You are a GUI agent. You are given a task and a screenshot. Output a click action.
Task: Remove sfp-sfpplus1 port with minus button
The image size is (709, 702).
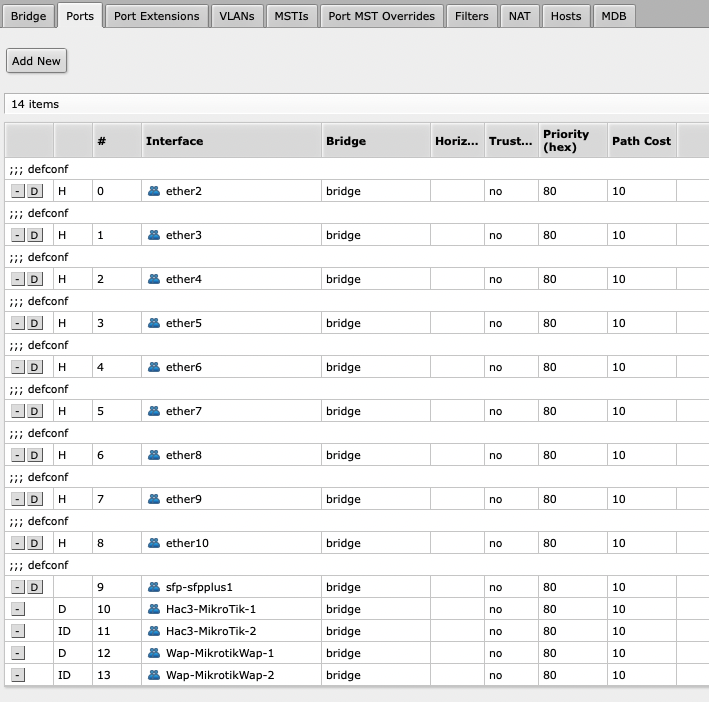pos(18,587)
